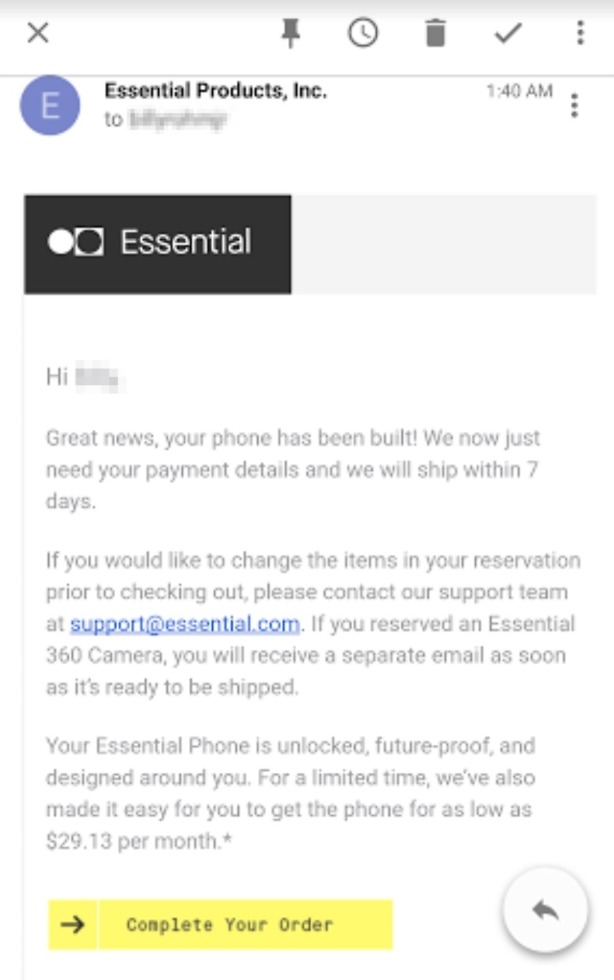Mark the conversation done with the checkmark
614x980 pixels.
pyautogui.click(x=506, y=33)
